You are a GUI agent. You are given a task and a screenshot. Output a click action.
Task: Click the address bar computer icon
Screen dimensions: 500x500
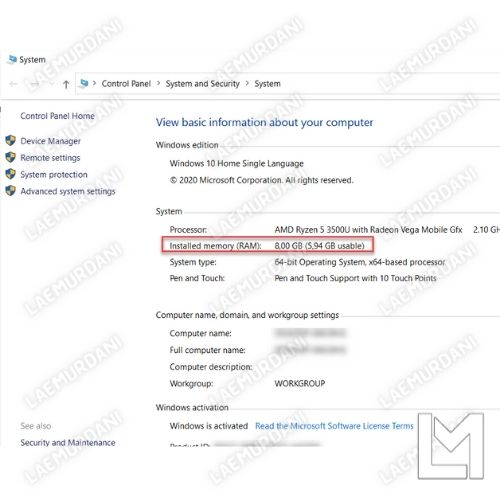84,83
